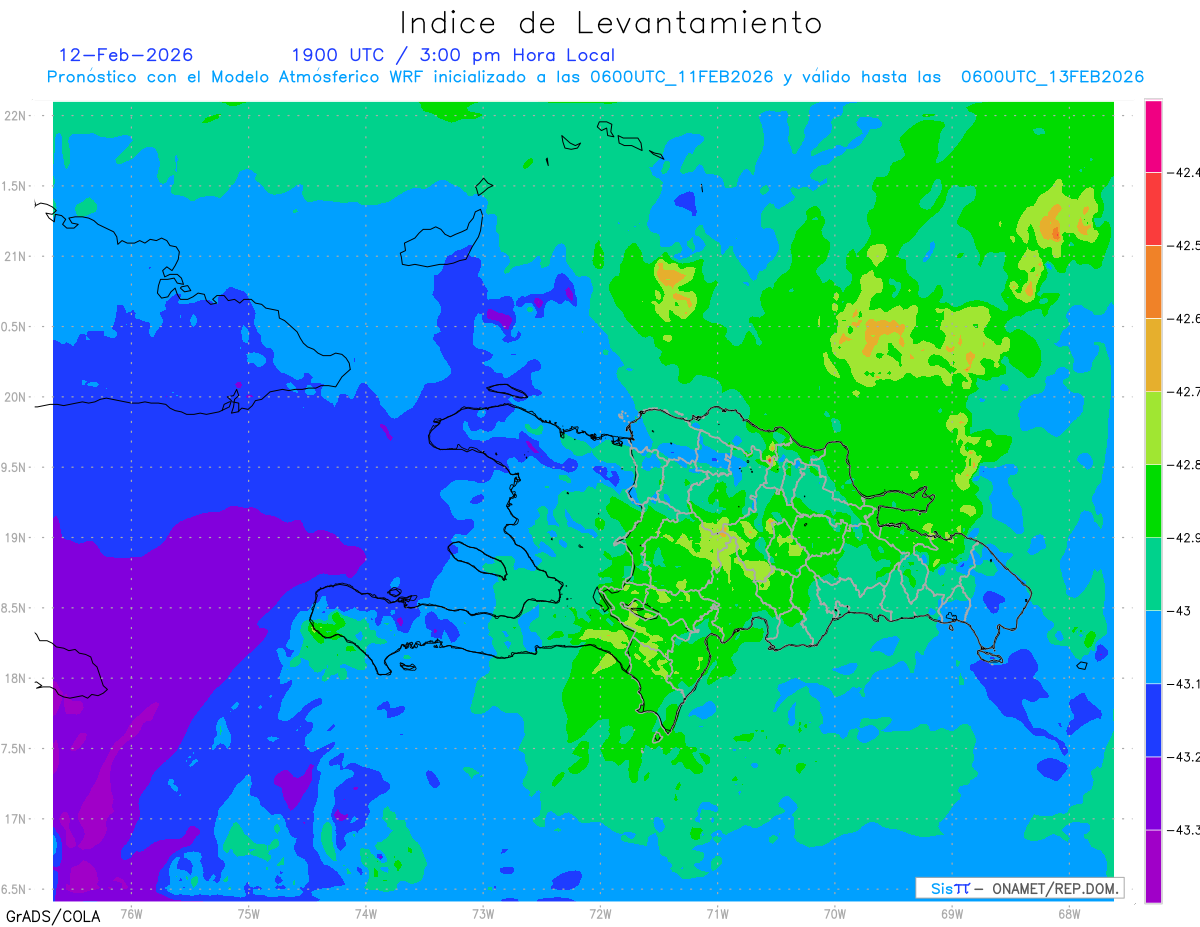1200x927 pixels.
Task: Click the '-42.7' colorbar value
Action: point(1184,392)
